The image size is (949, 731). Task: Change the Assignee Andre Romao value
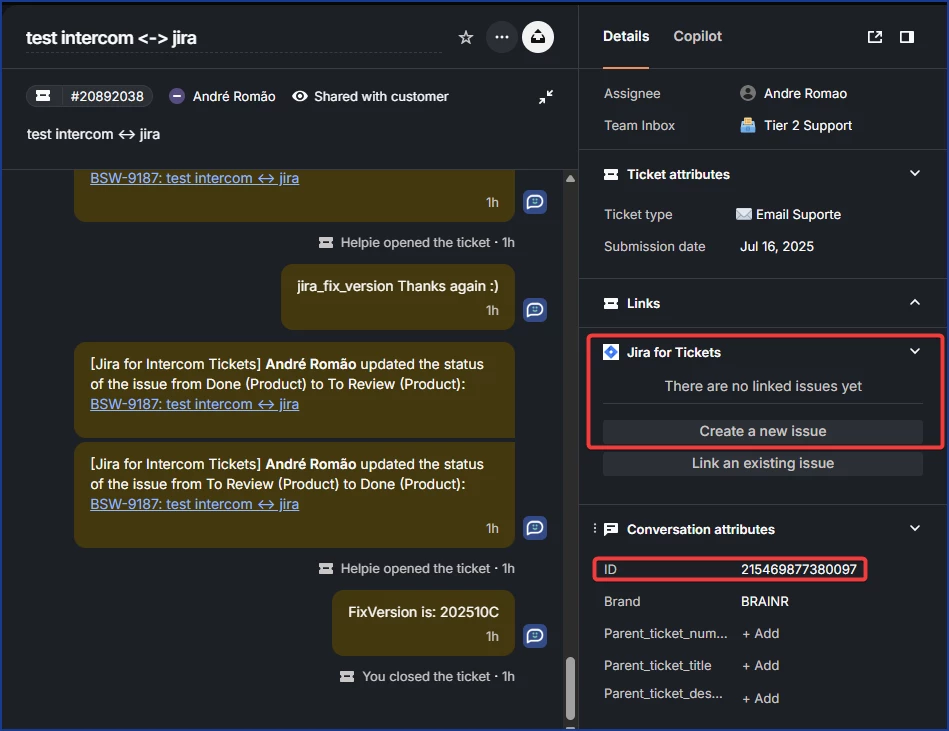[x=805, y=93]
